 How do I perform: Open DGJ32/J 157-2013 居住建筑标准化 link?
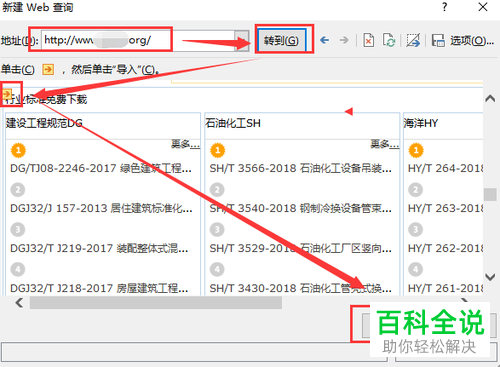click(x=101, y=208)
